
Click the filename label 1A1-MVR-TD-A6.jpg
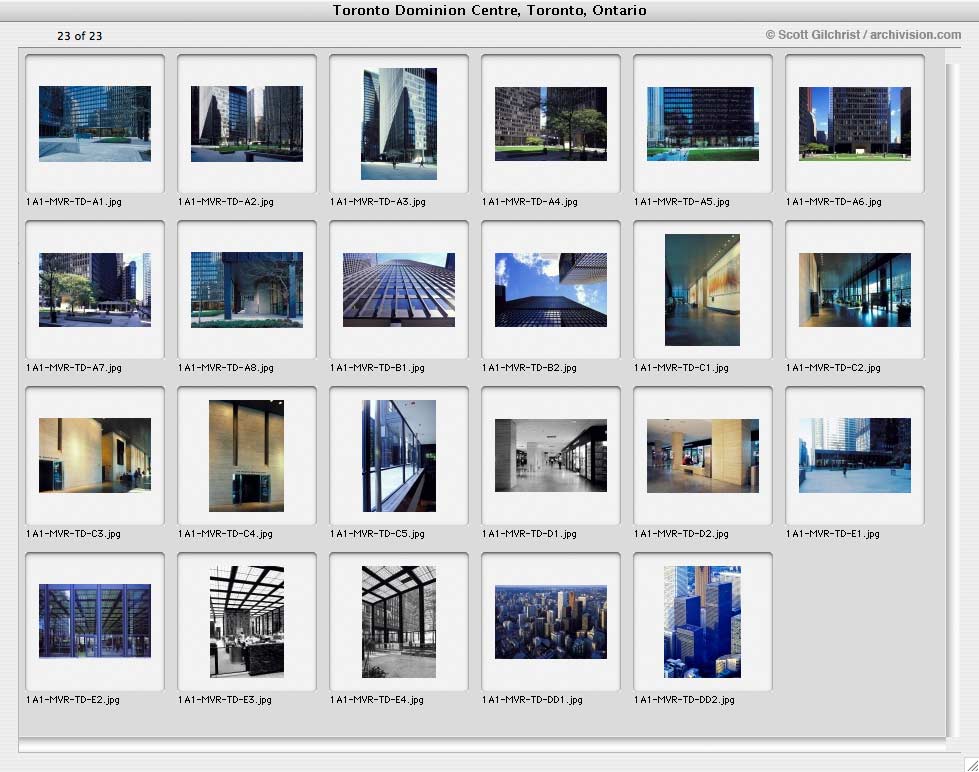(834, 202)
